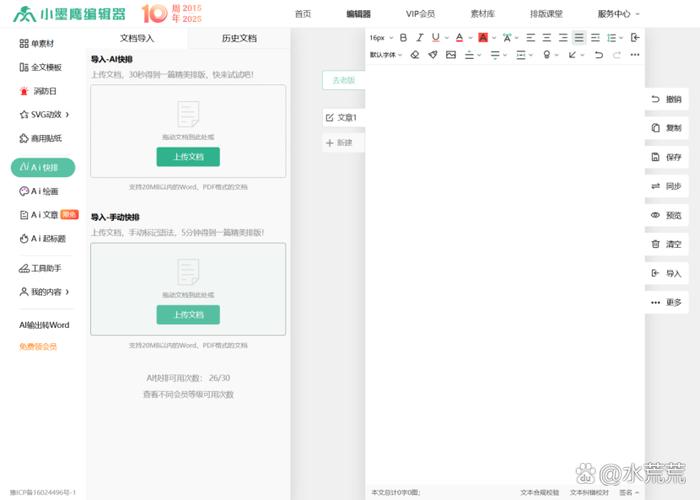
Task: Click the diagonal arrow icon
Action: coord(572,54)
